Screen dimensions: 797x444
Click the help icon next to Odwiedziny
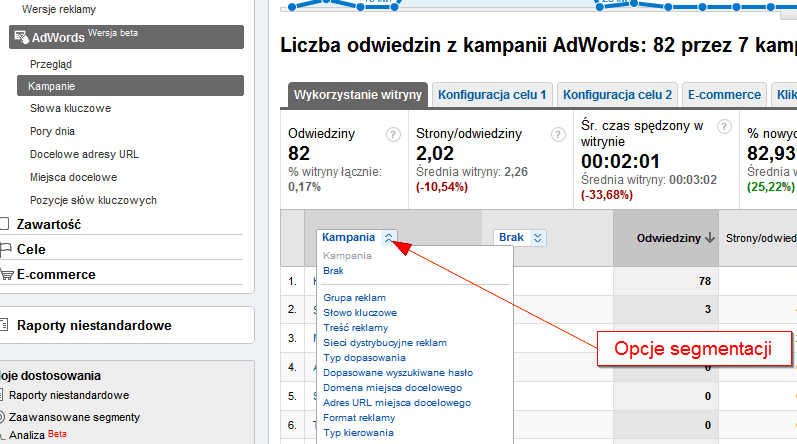[393, 134]
